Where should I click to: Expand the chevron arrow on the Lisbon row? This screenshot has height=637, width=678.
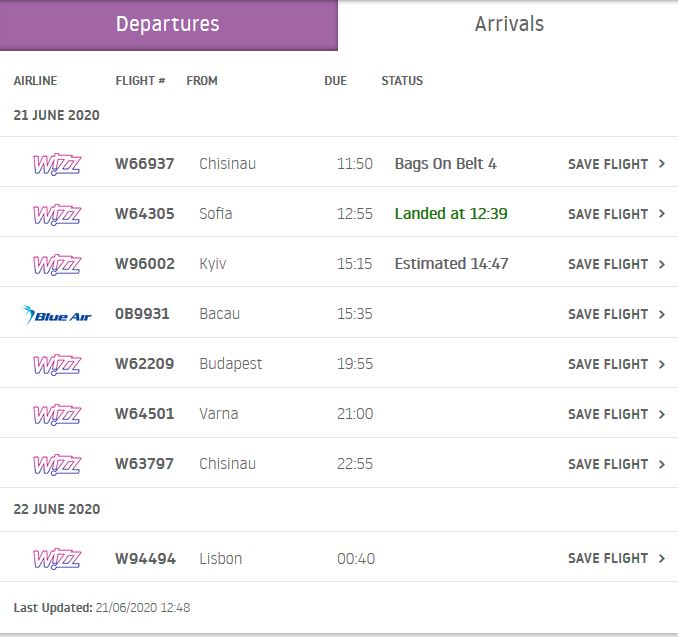[662, 558]
